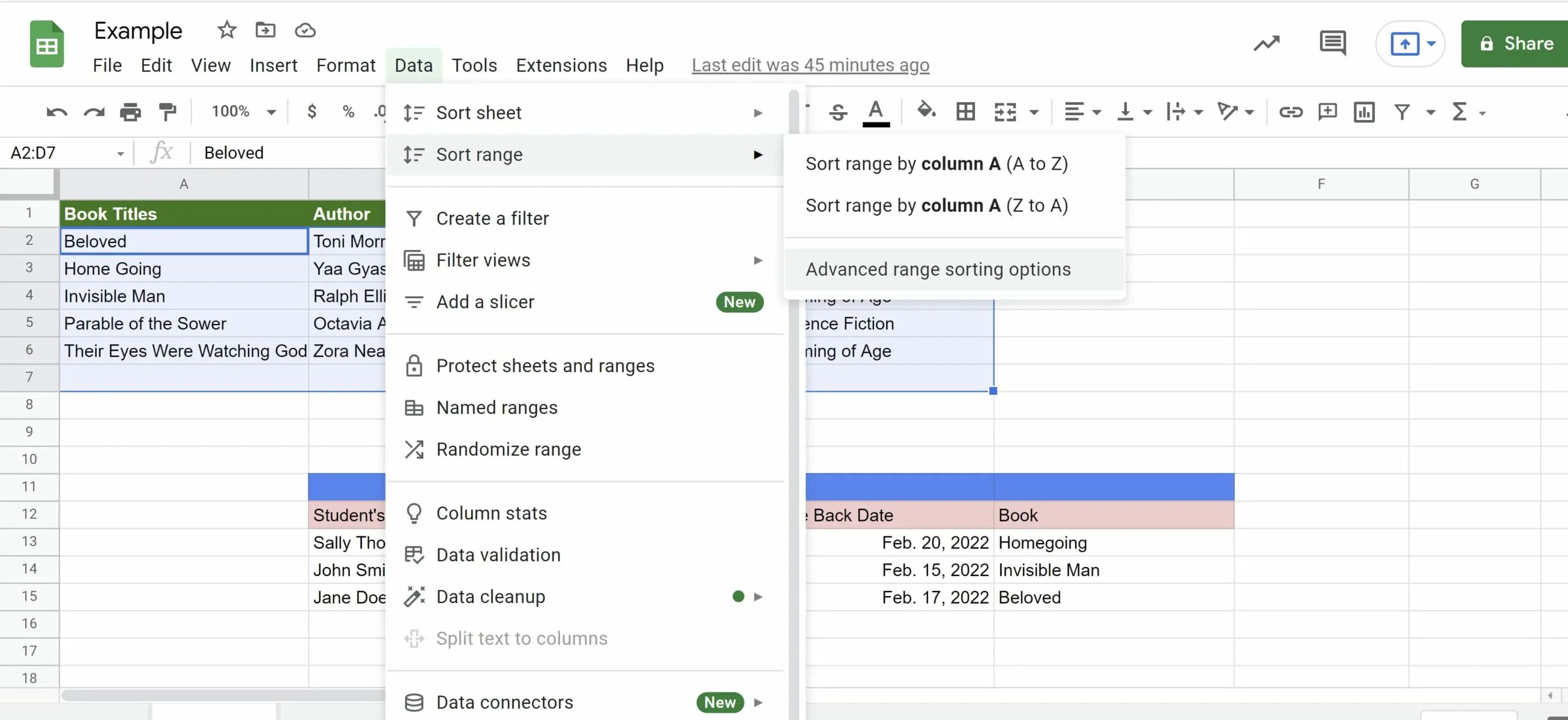Image resolution: width=1568 pixels, height=720 pixels.
Task: Select the text alignment icon
Action: click(1073, 111)
